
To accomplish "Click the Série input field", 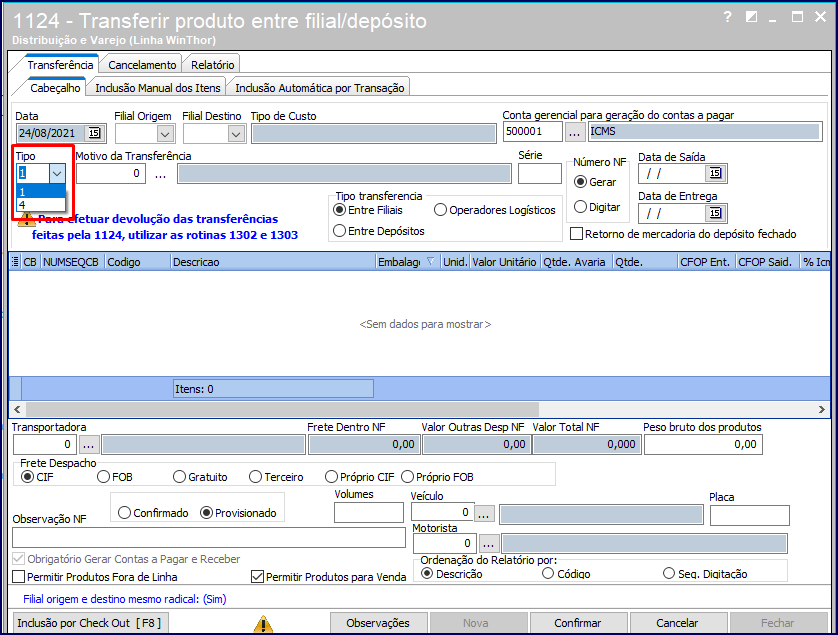I will 540,174.
